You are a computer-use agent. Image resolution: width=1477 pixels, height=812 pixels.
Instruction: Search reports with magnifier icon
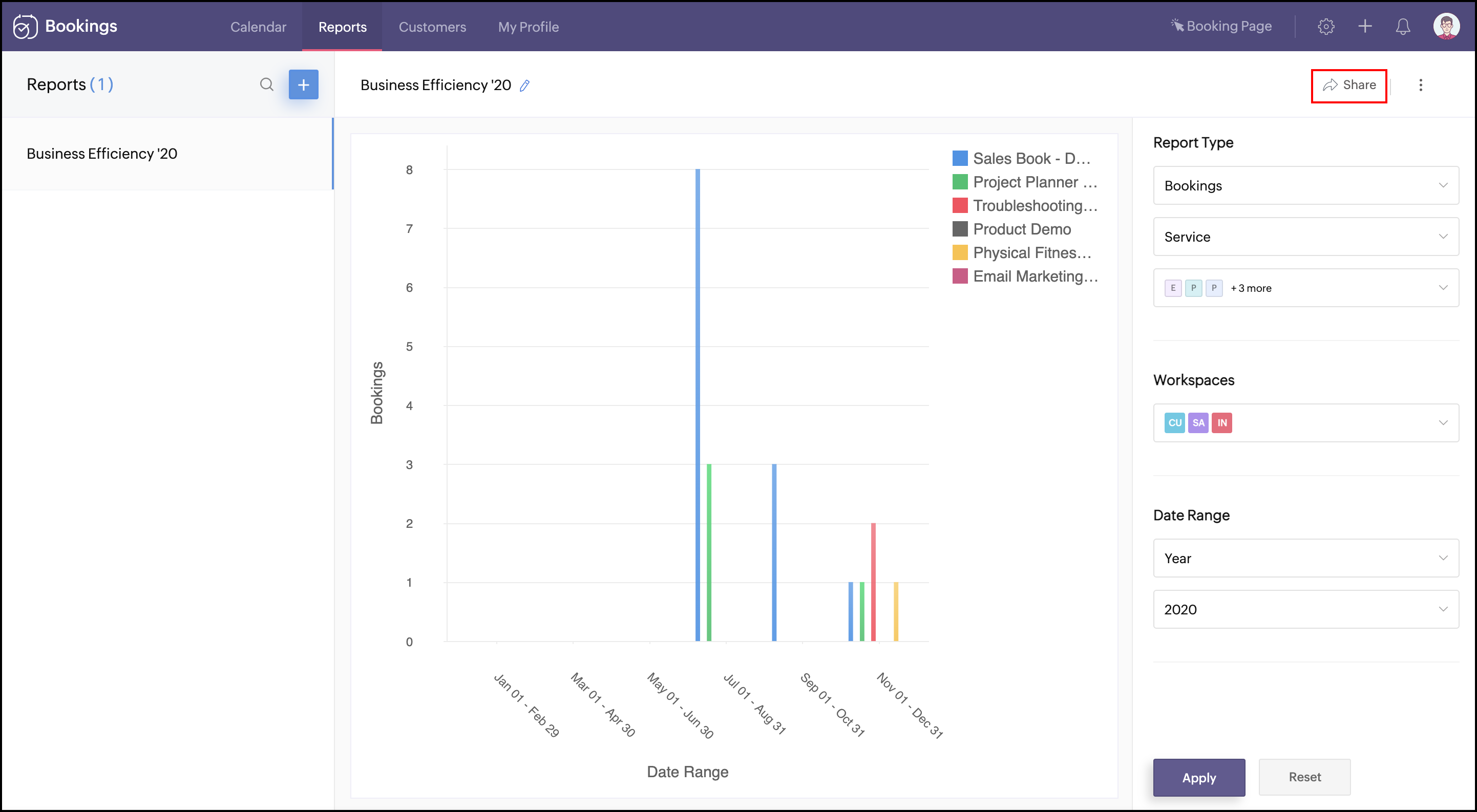pyautogui.click(x=267, y=85)
